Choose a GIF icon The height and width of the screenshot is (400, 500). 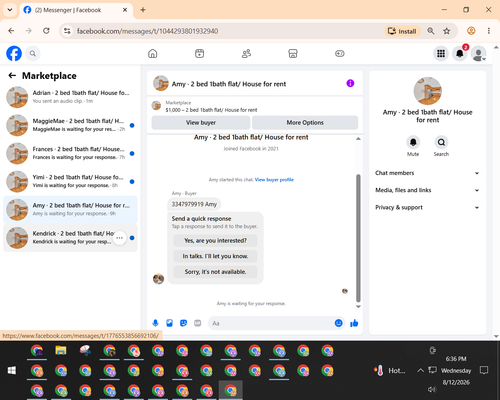(198, 323)
